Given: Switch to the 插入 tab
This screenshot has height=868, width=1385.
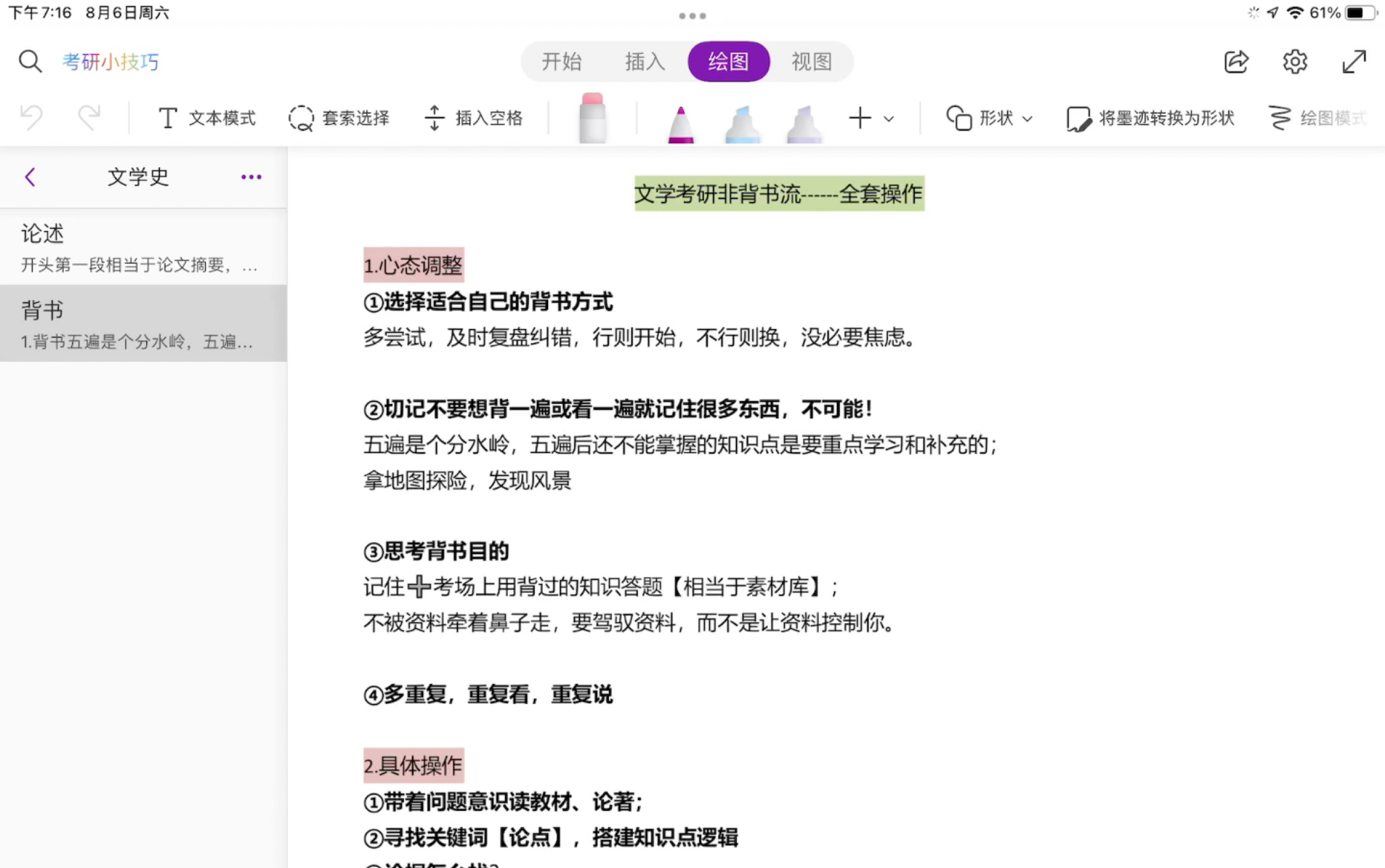Looking at the screenshot, I should [x=645, y=61].
